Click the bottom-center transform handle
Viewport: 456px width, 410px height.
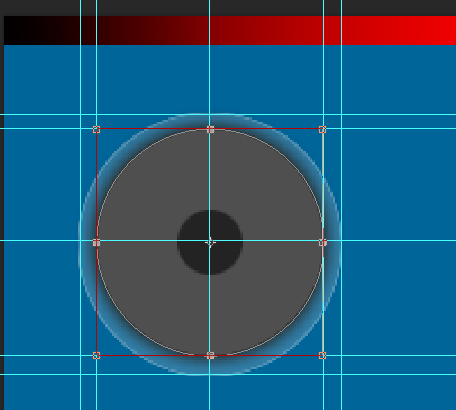[210, 355]
